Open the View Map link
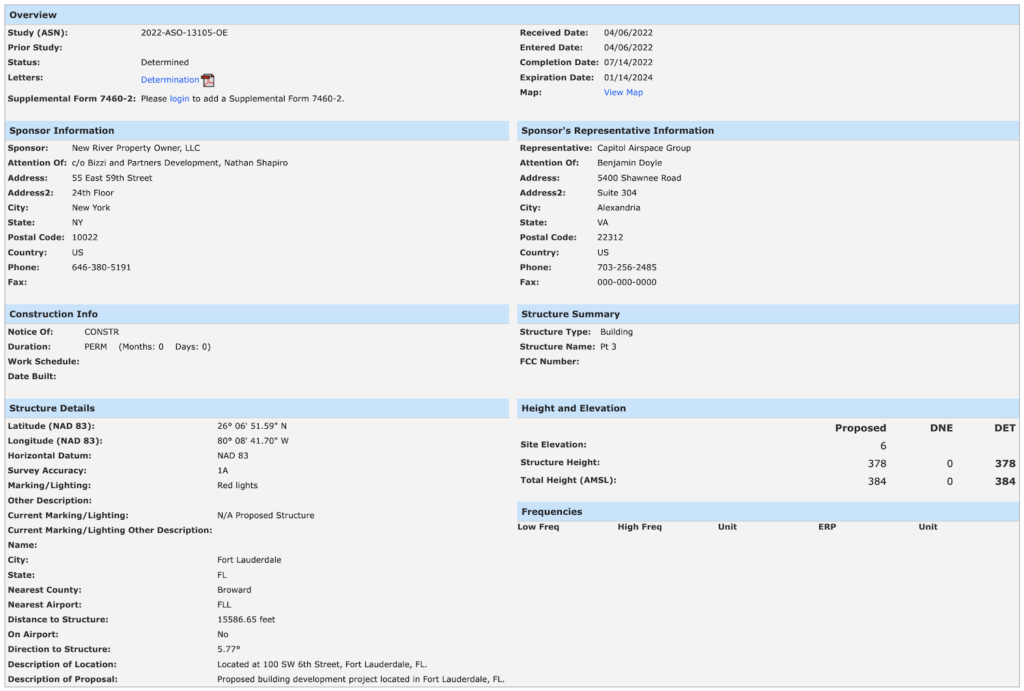The height and width of the screenshot is (691, 1024). 623,92
